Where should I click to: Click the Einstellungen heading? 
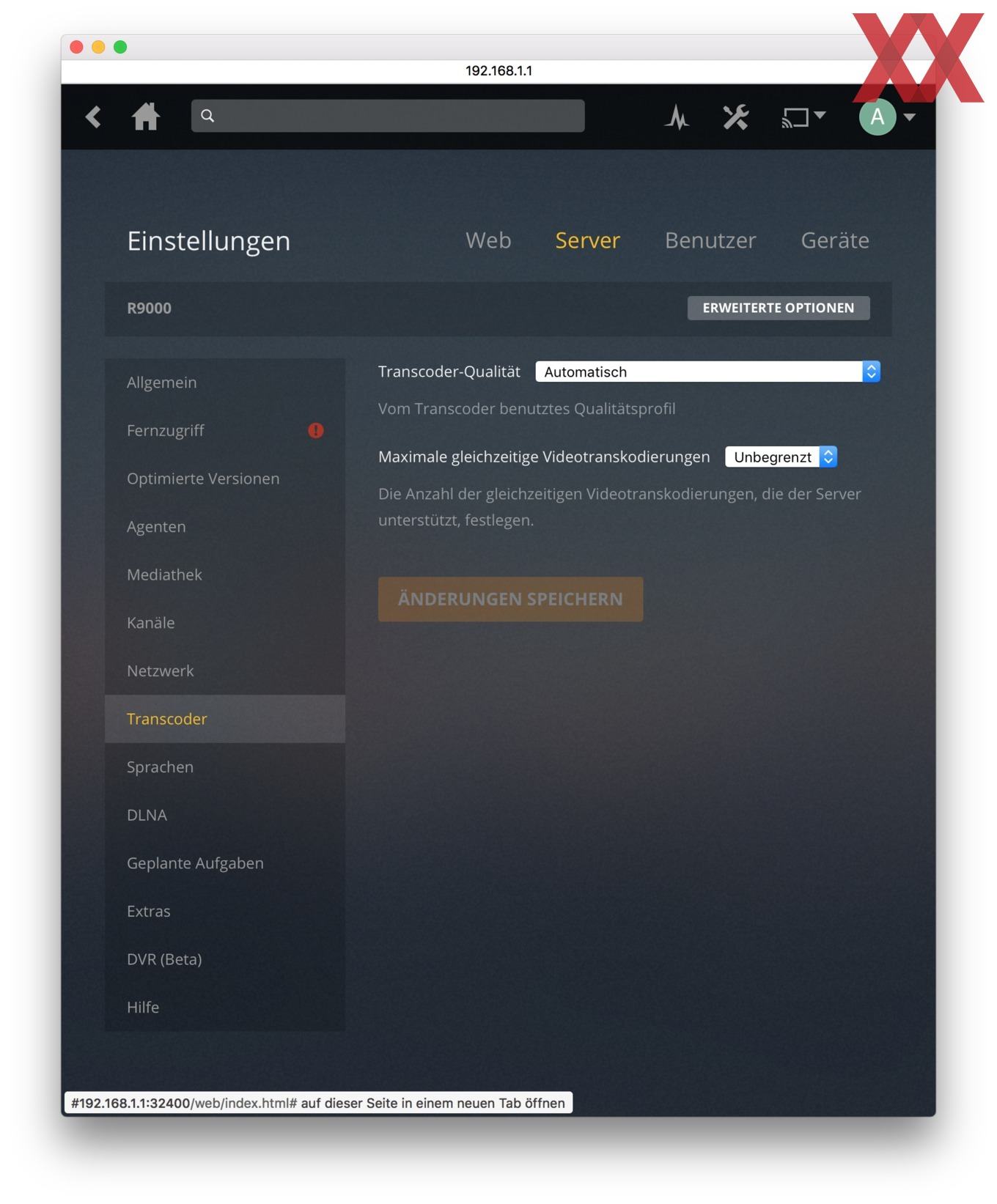[x=209, y=241]
